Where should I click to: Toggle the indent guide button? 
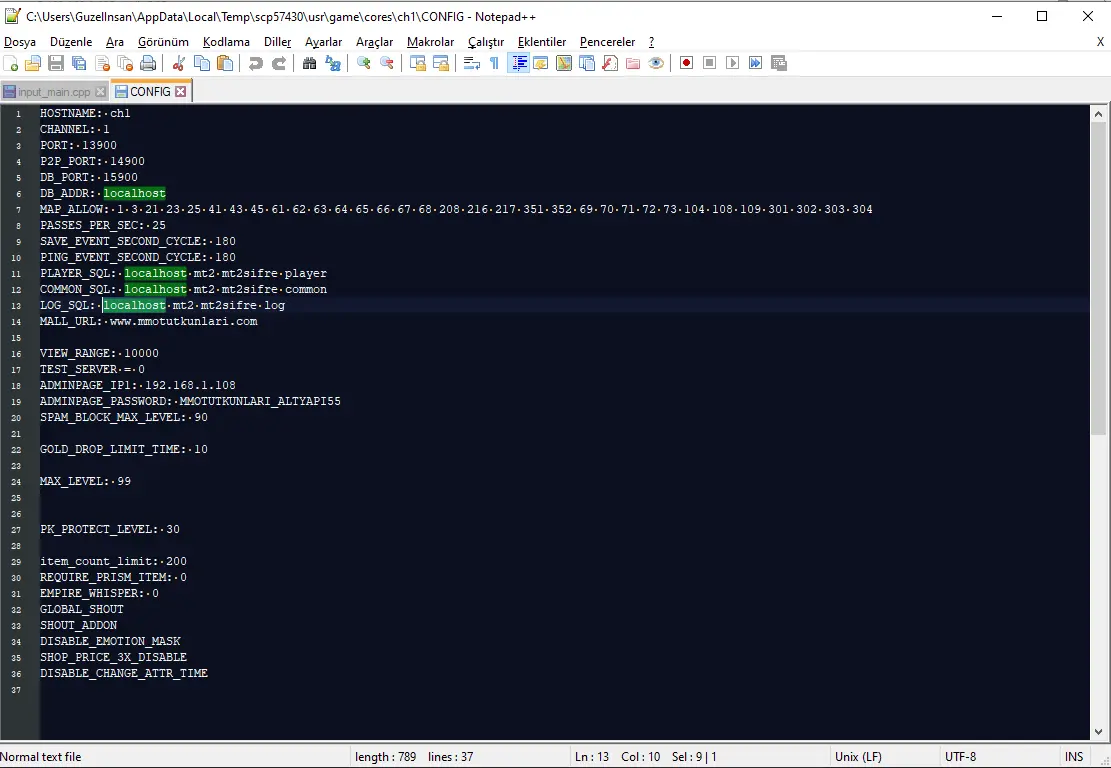518,63
